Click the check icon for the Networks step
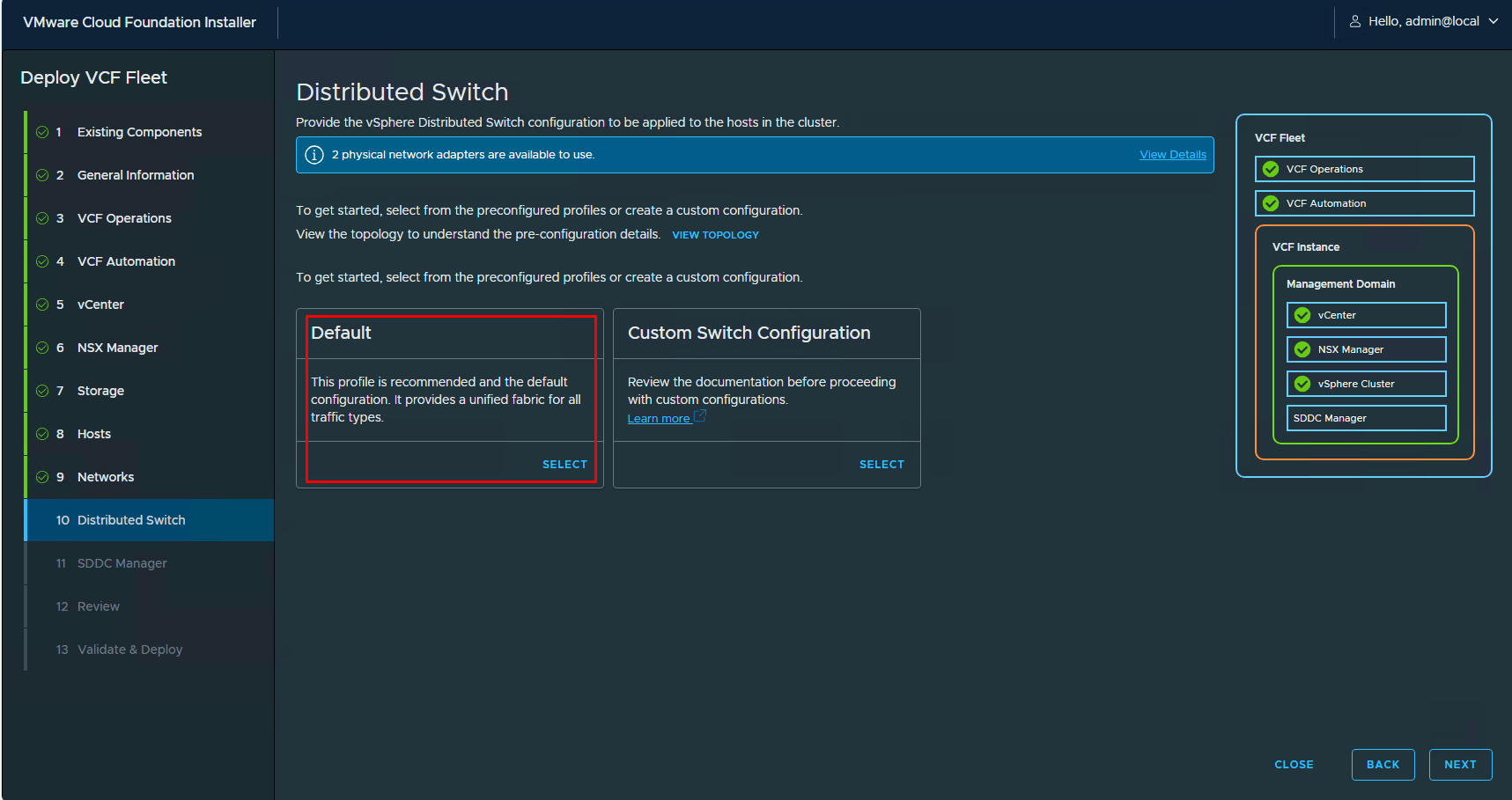The height and width of the screenshot is (800, 1512). 42,477
